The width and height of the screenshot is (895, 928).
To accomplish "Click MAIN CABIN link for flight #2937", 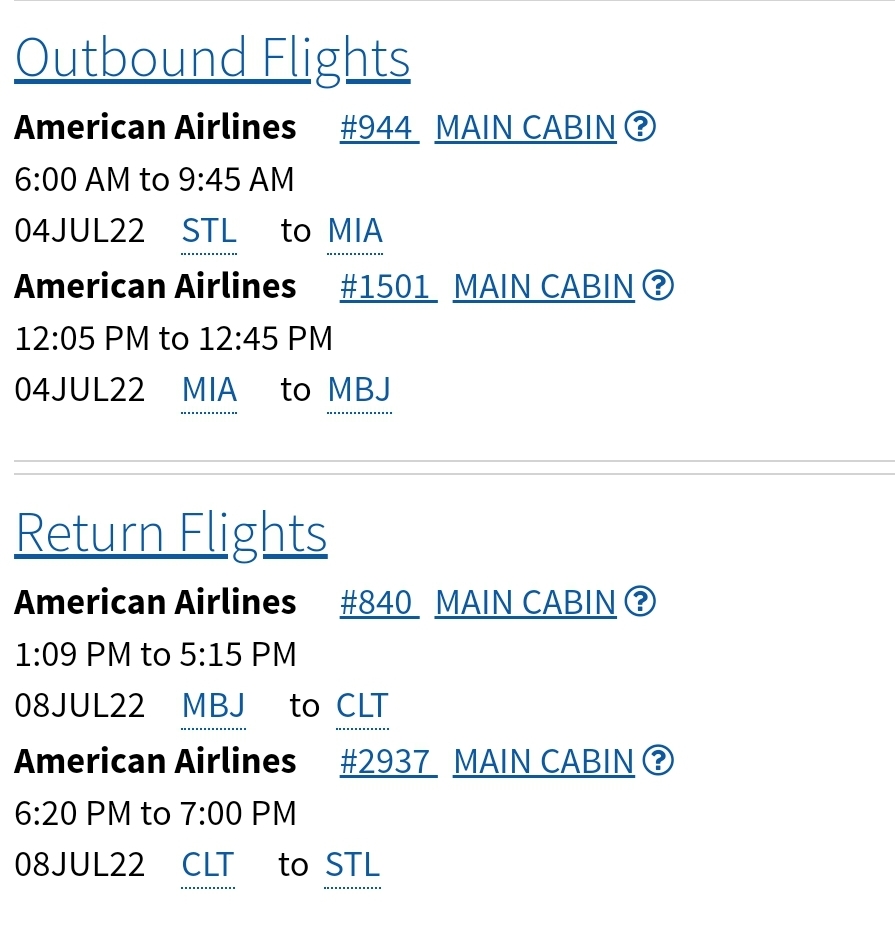I will point(544,762).
